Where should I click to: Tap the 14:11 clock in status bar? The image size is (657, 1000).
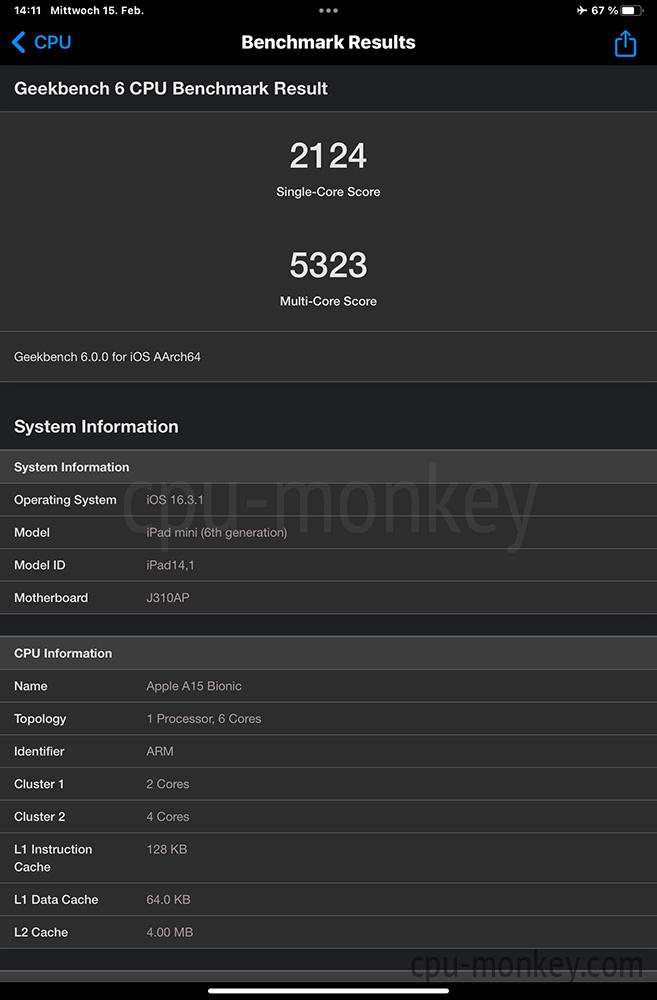(x=27, y=10)
